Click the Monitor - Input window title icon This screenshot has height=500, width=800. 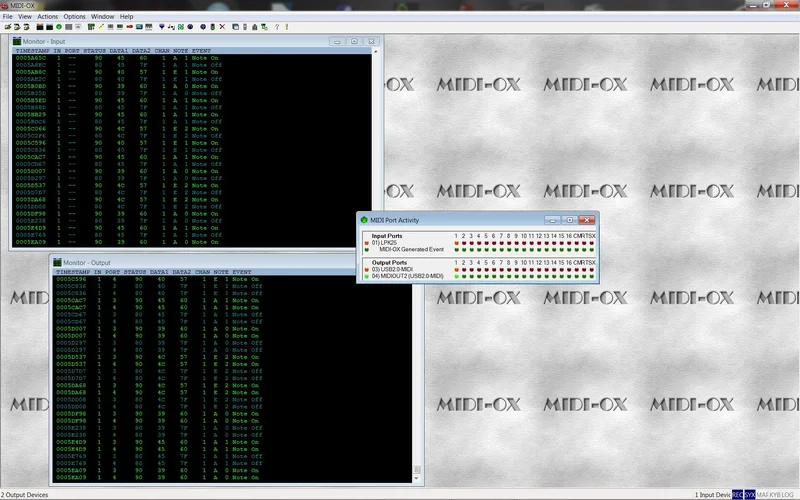[x=17, y=41]
